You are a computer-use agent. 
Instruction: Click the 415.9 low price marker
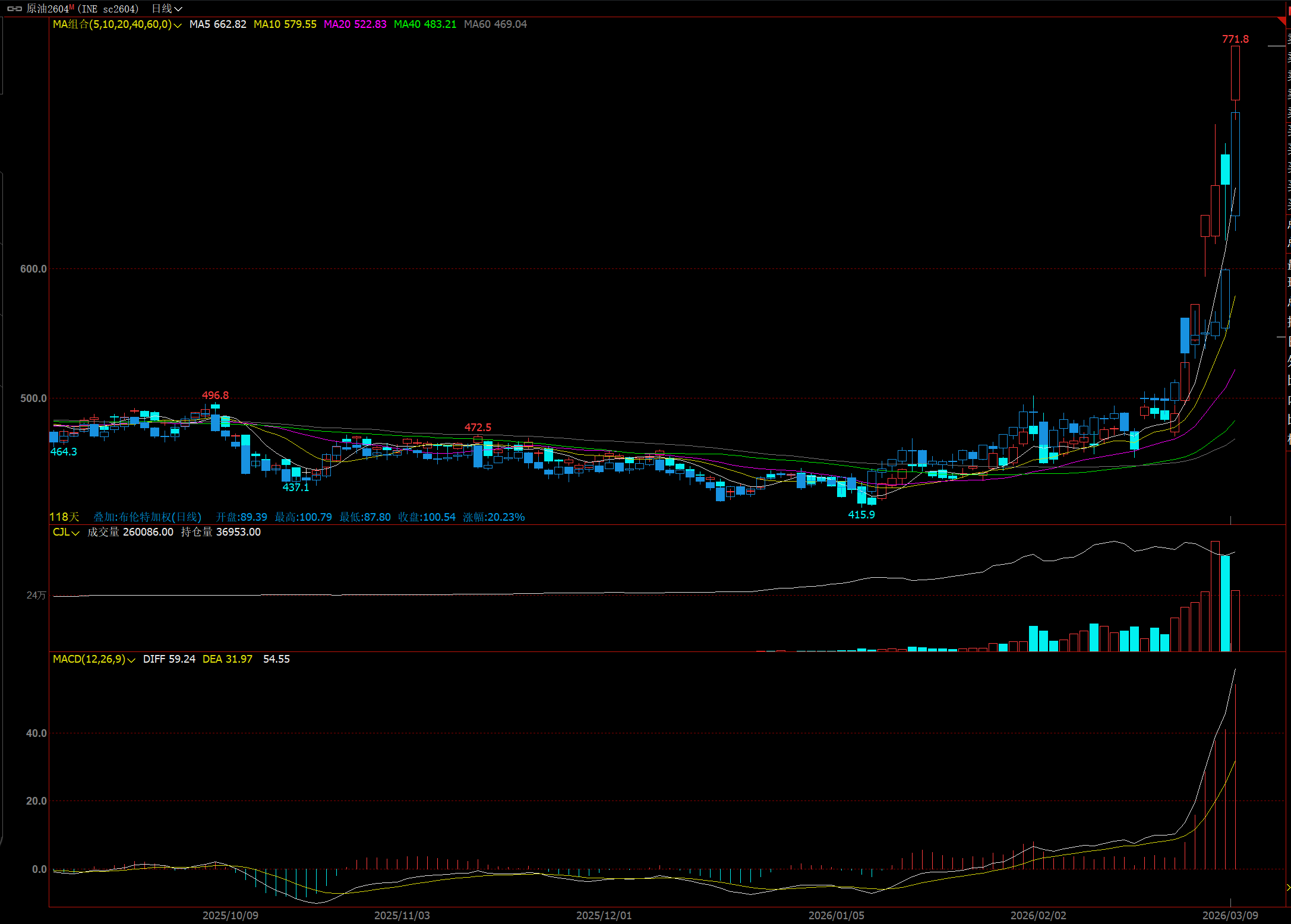coord(861,515)
